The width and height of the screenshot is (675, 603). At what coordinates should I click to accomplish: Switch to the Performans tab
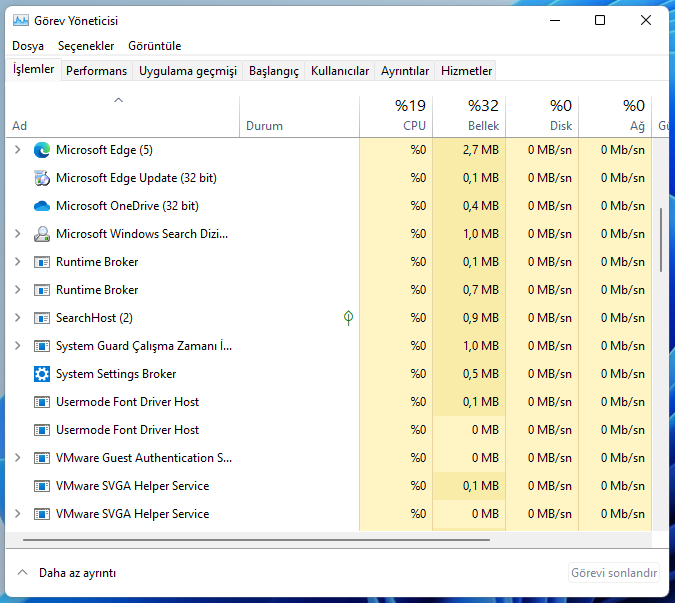[x=96, y=71]
